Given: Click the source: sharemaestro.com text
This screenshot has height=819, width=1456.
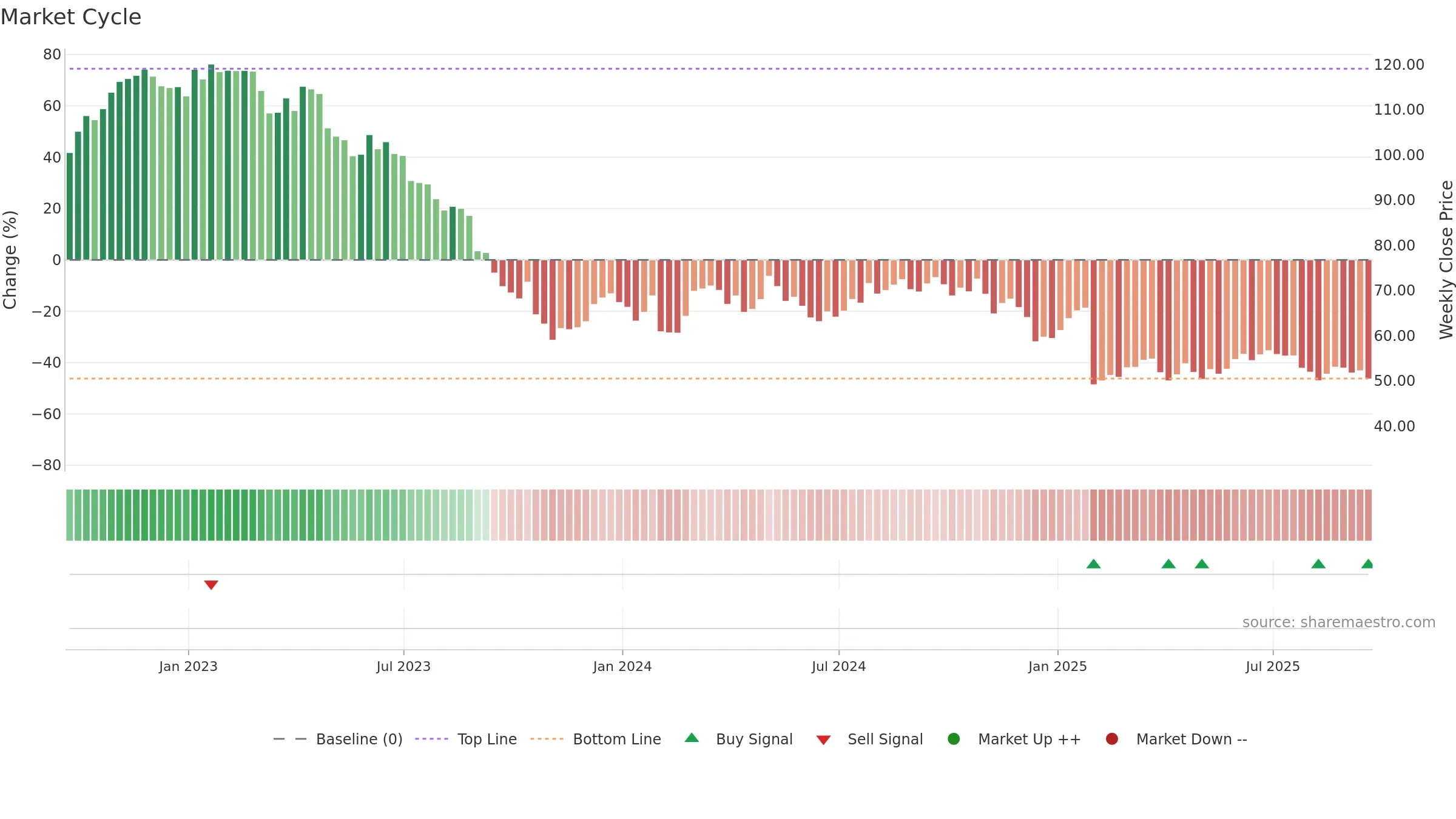Looking at the screenshot, I should point(1339,622).
